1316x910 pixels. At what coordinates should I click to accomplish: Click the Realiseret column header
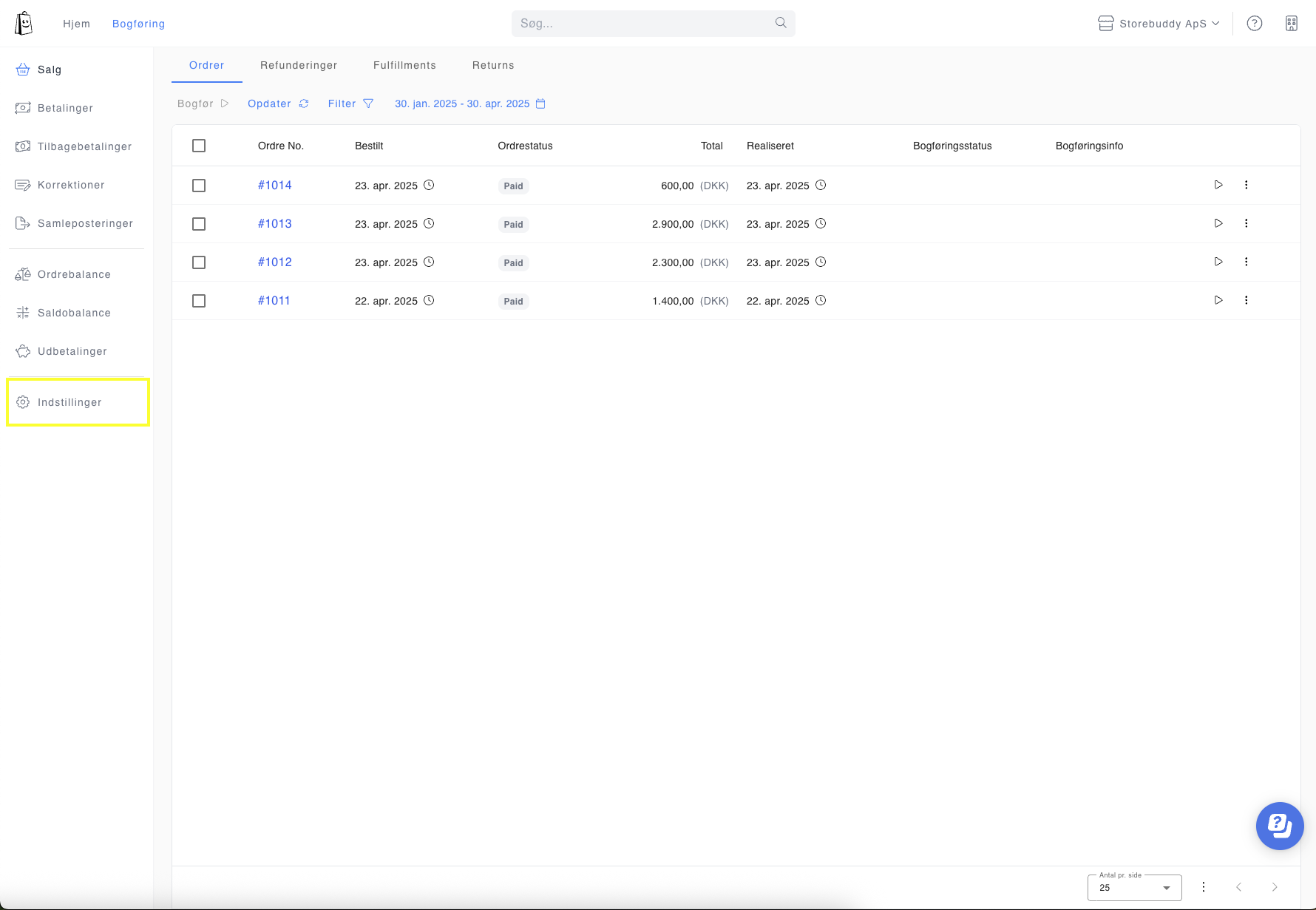[770, 146]
